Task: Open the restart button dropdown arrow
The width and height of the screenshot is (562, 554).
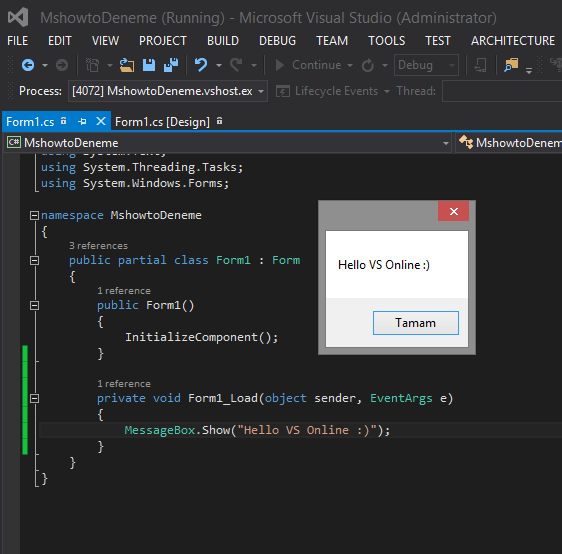Action: pos(385,66)
